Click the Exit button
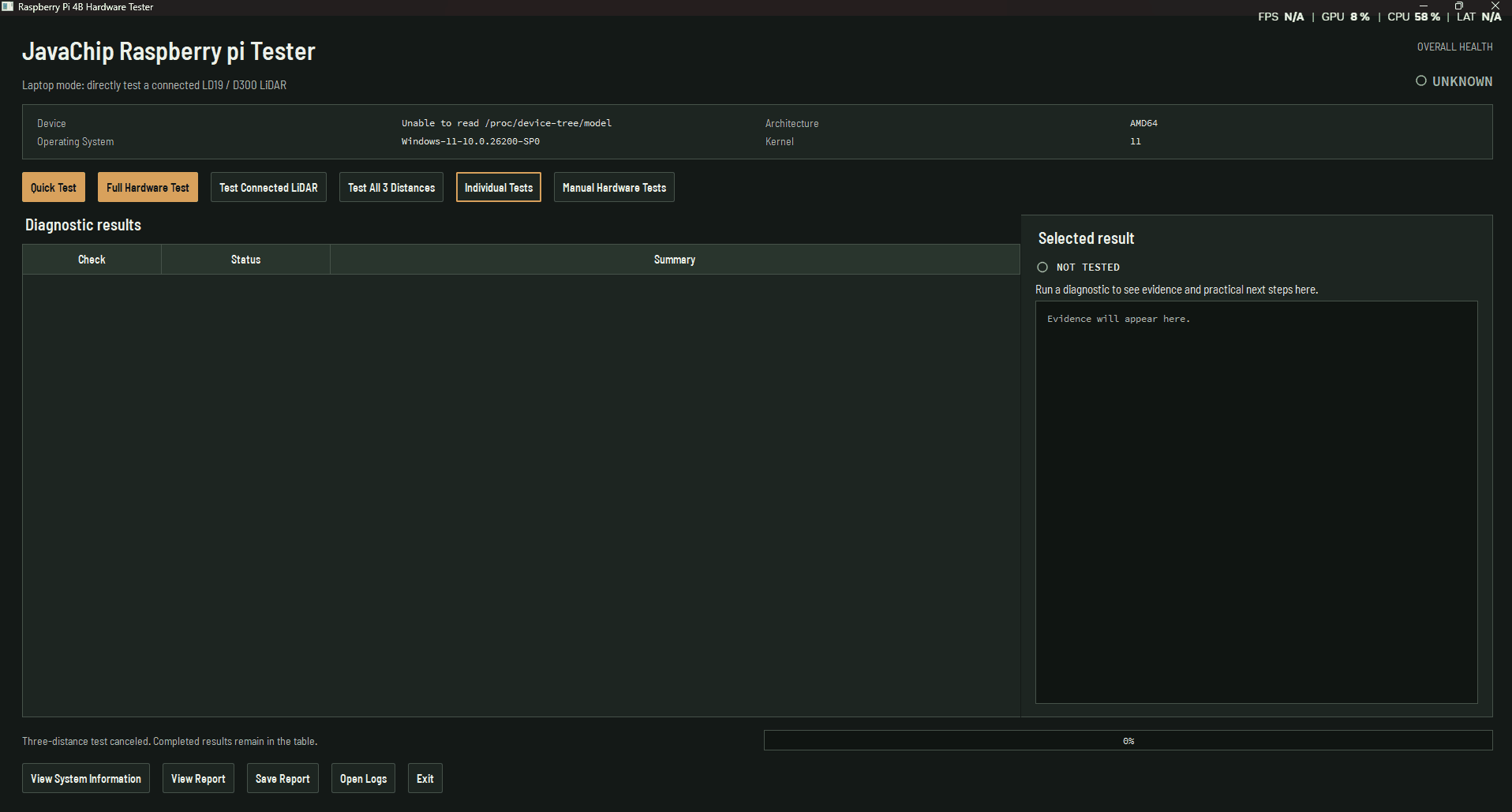 (x=425, y=778)
